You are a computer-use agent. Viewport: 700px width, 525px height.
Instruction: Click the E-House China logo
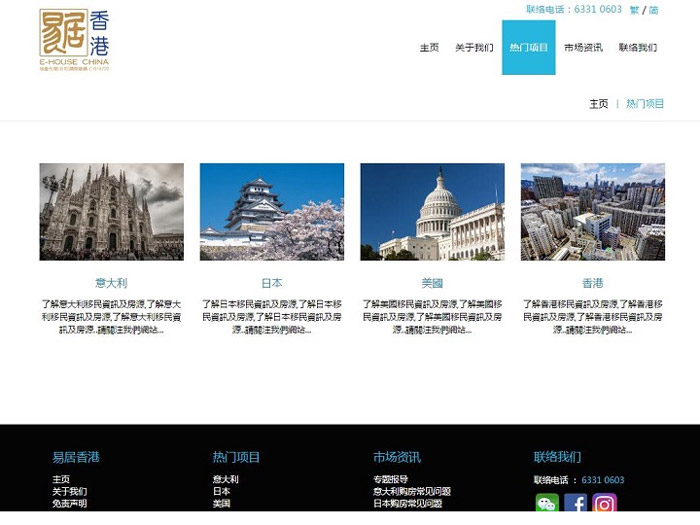pyautogui.click(x=75, y=40)
